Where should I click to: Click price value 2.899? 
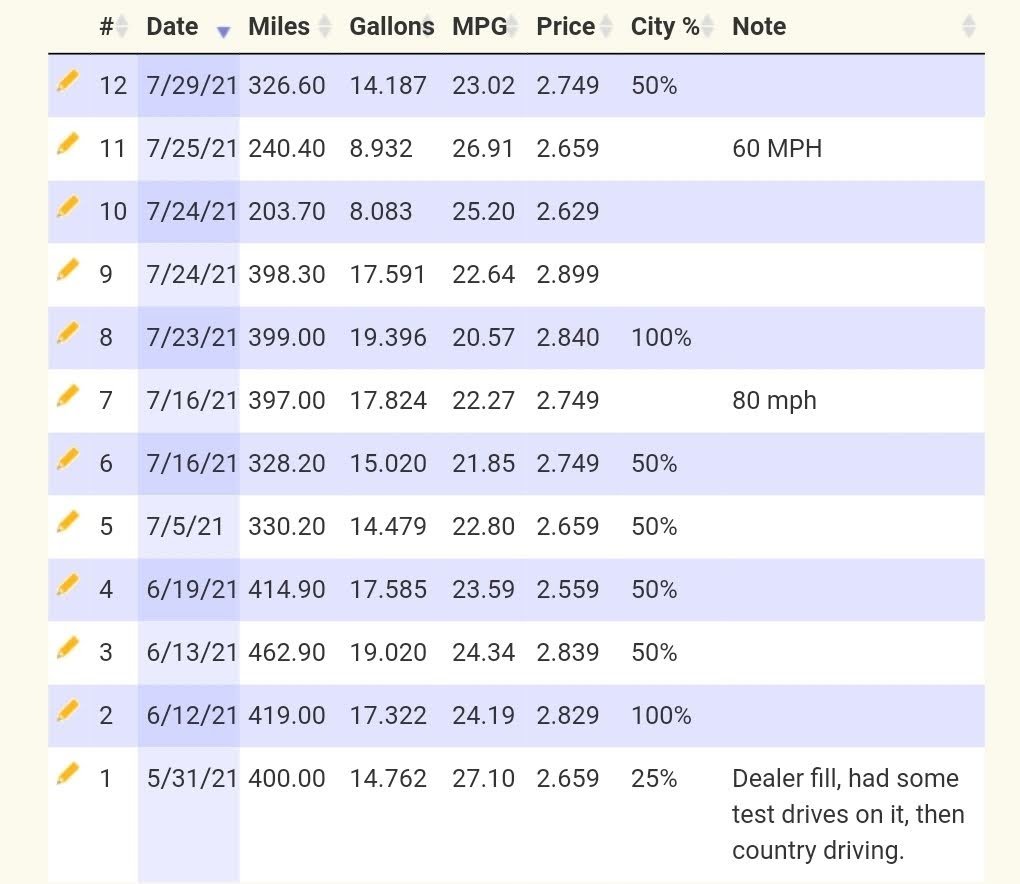[x=568, y=275]
